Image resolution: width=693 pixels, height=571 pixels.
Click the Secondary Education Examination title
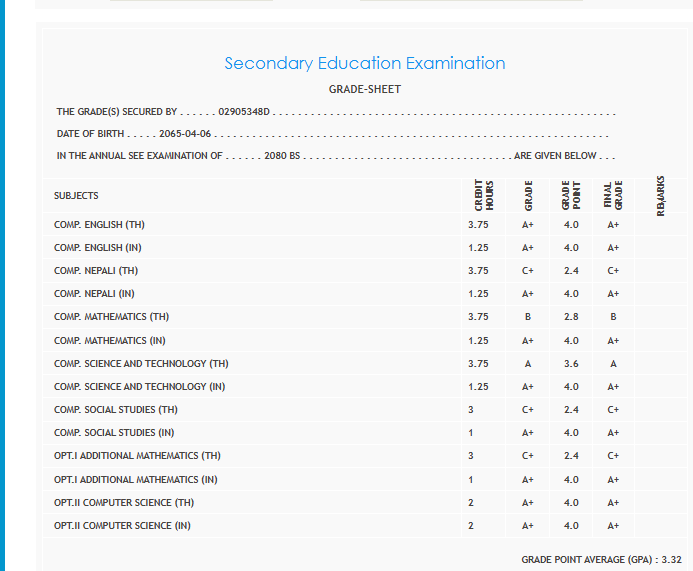[x=364, y=64]
